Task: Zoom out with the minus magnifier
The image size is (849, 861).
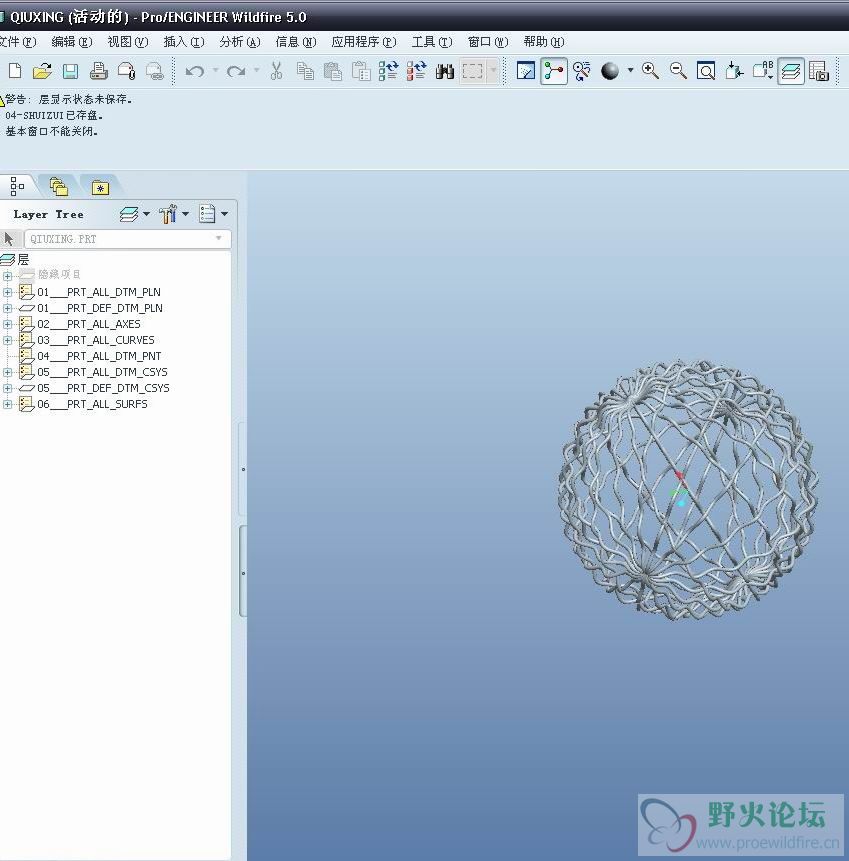Action: [x=678, y=71]
